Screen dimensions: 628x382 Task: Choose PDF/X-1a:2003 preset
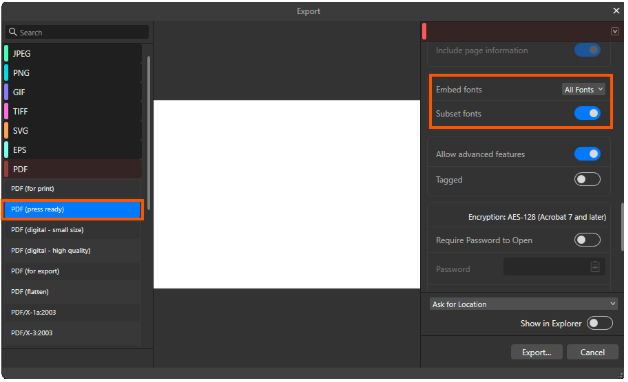tap(73, 312)
